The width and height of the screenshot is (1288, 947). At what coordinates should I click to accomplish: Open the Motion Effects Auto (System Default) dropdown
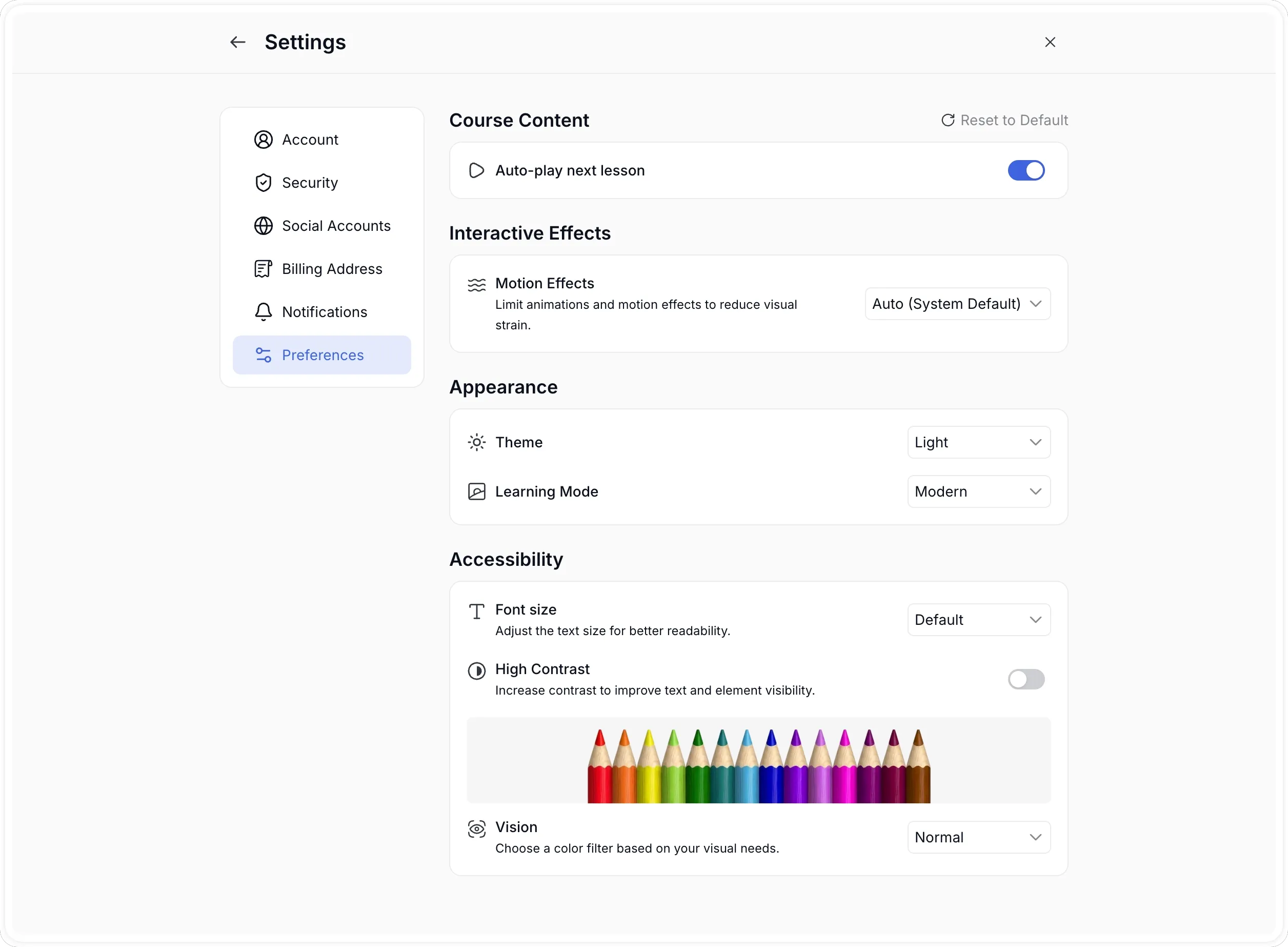[x=957, y=303]
